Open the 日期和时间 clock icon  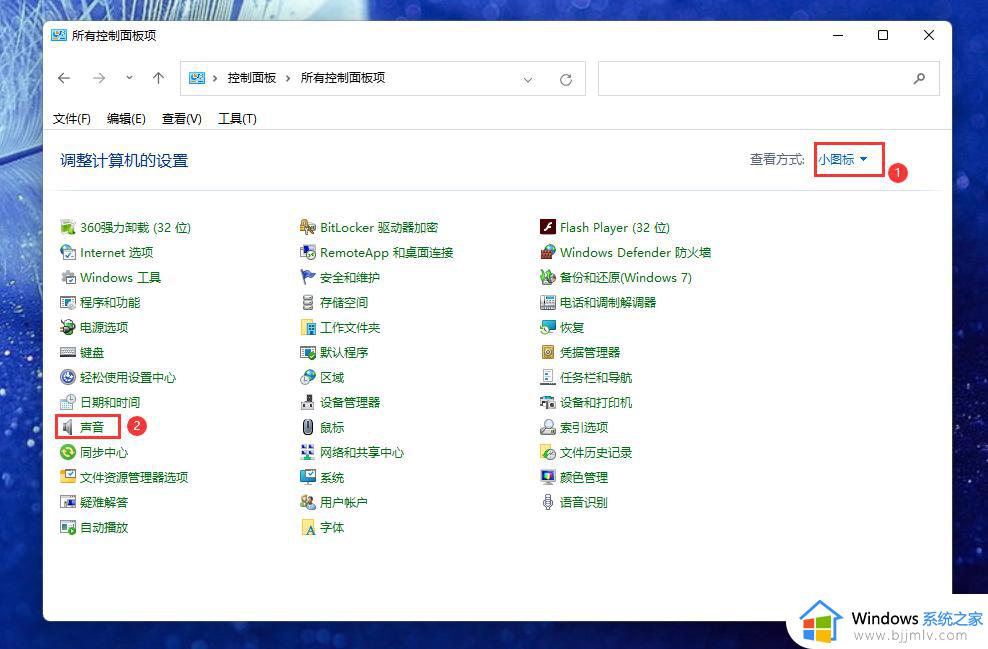click(67, 403)
